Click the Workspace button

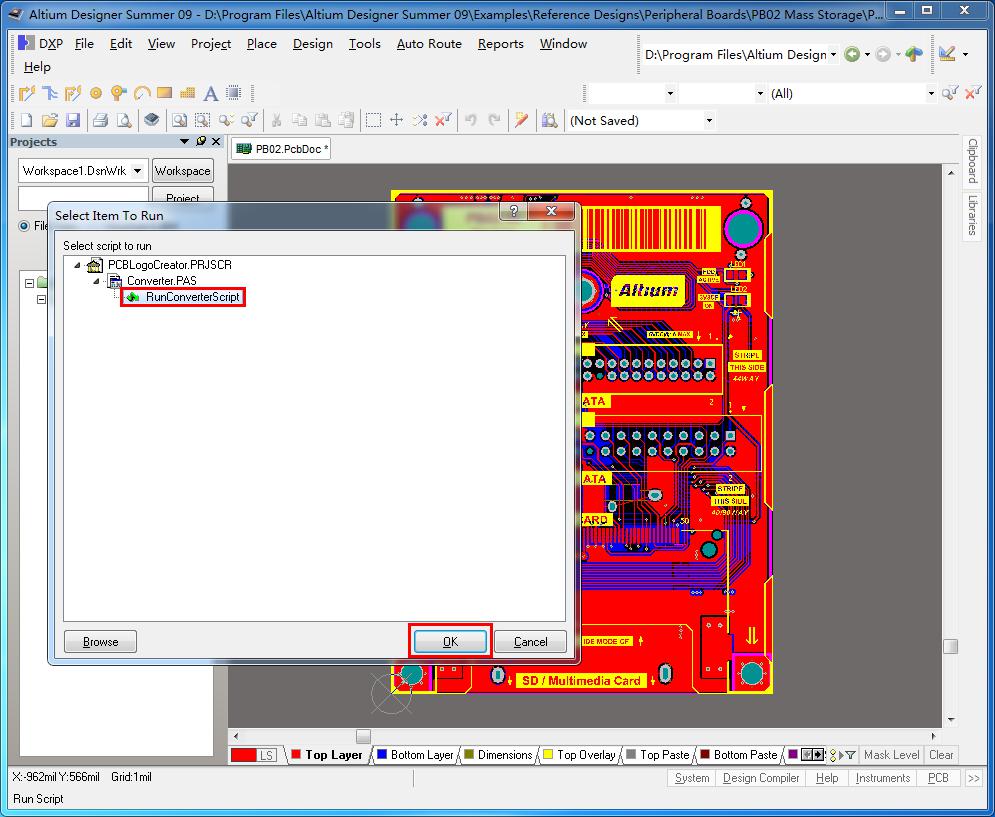183,171
